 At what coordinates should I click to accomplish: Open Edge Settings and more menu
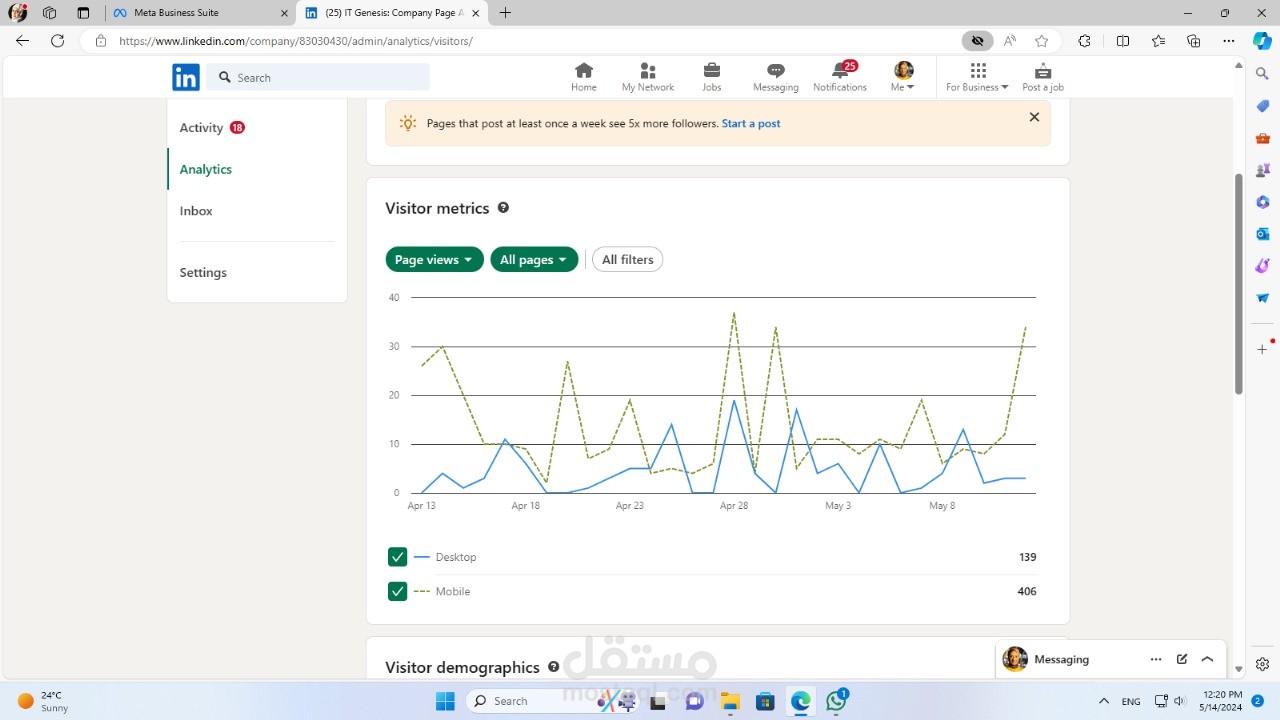pos(1228,41)
